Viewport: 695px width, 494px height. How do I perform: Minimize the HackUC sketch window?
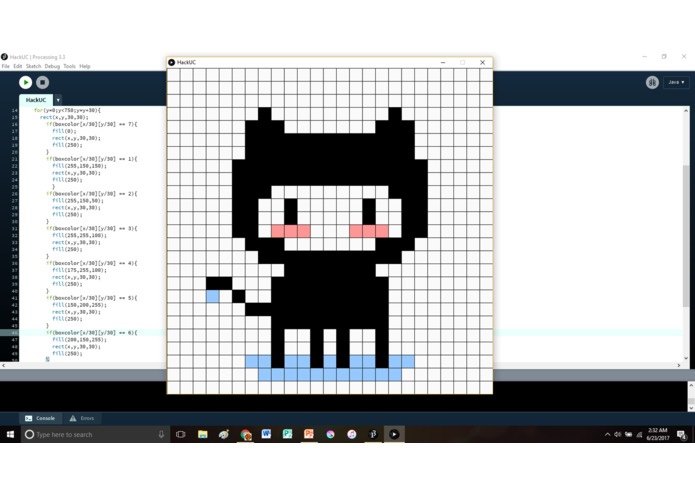tap(443, 62)
